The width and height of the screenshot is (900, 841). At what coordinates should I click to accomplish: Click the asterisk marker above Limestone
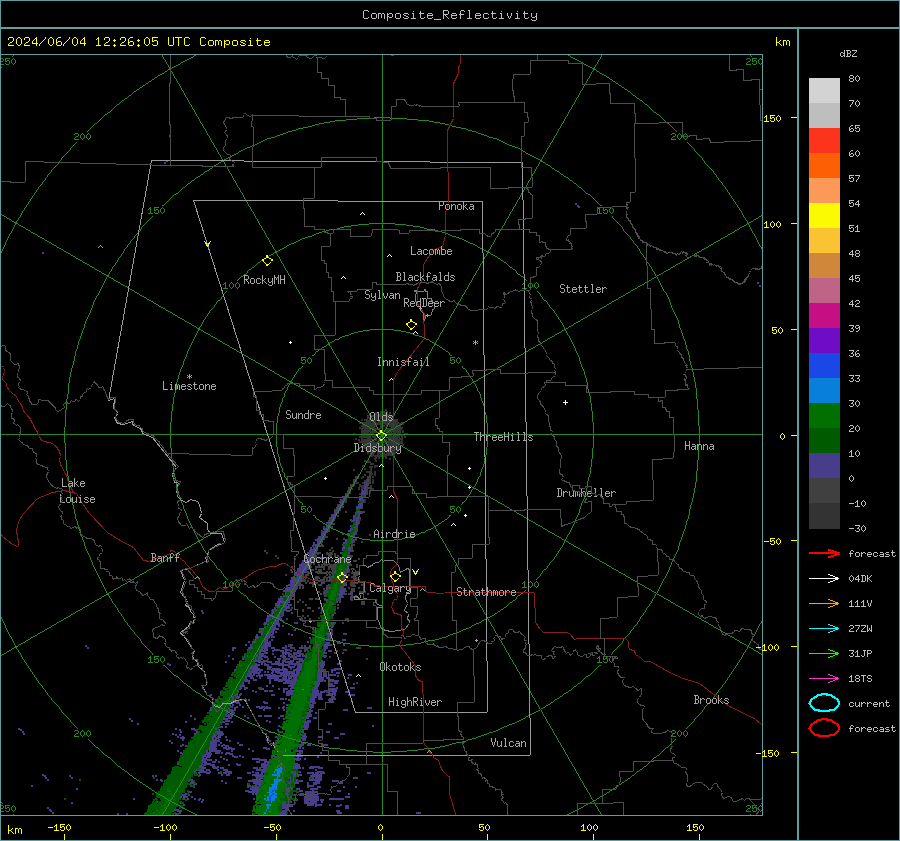[x=189, y=377]
